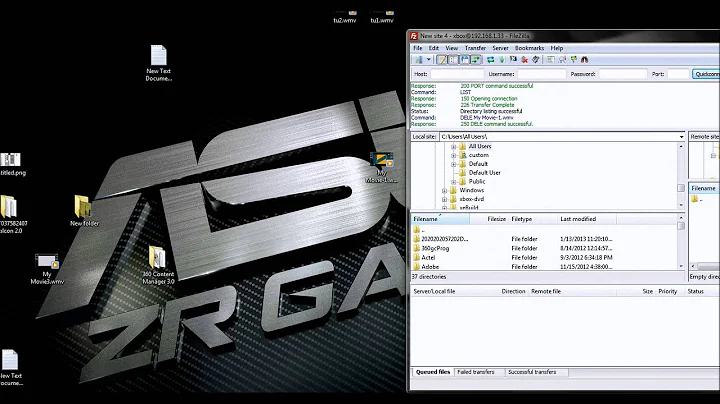This screenshot has height=404, width=720.
Task: Open the Server menu
Action: [x=500, y=48]
